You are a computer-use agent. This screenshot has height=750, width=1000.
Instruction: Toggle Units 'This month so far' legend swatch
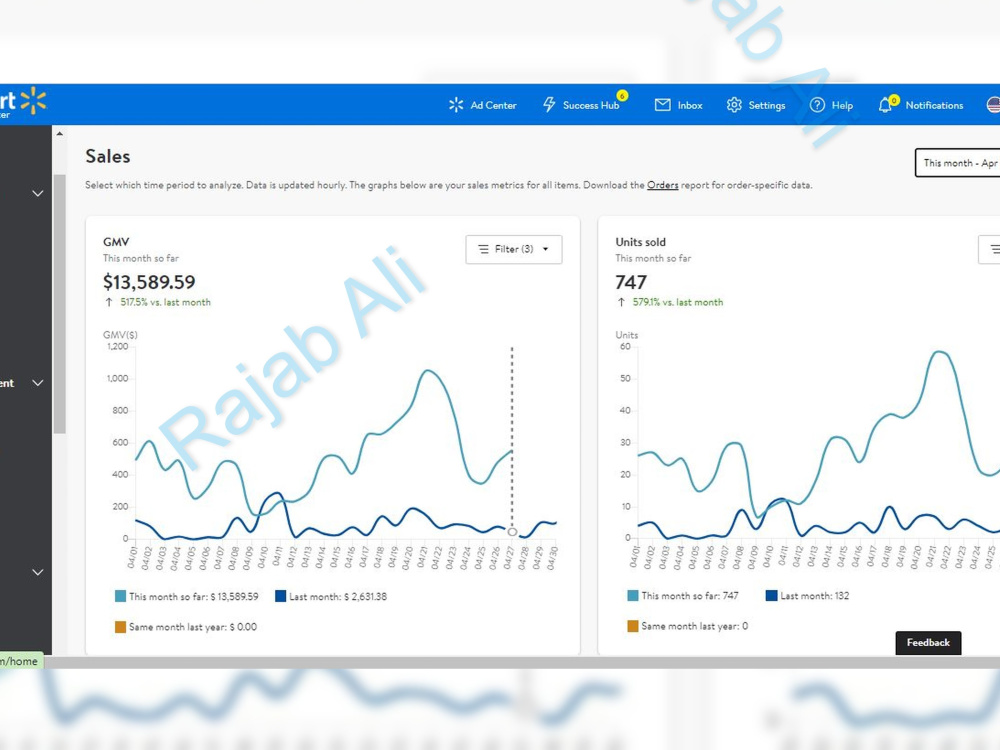(633, 596)
